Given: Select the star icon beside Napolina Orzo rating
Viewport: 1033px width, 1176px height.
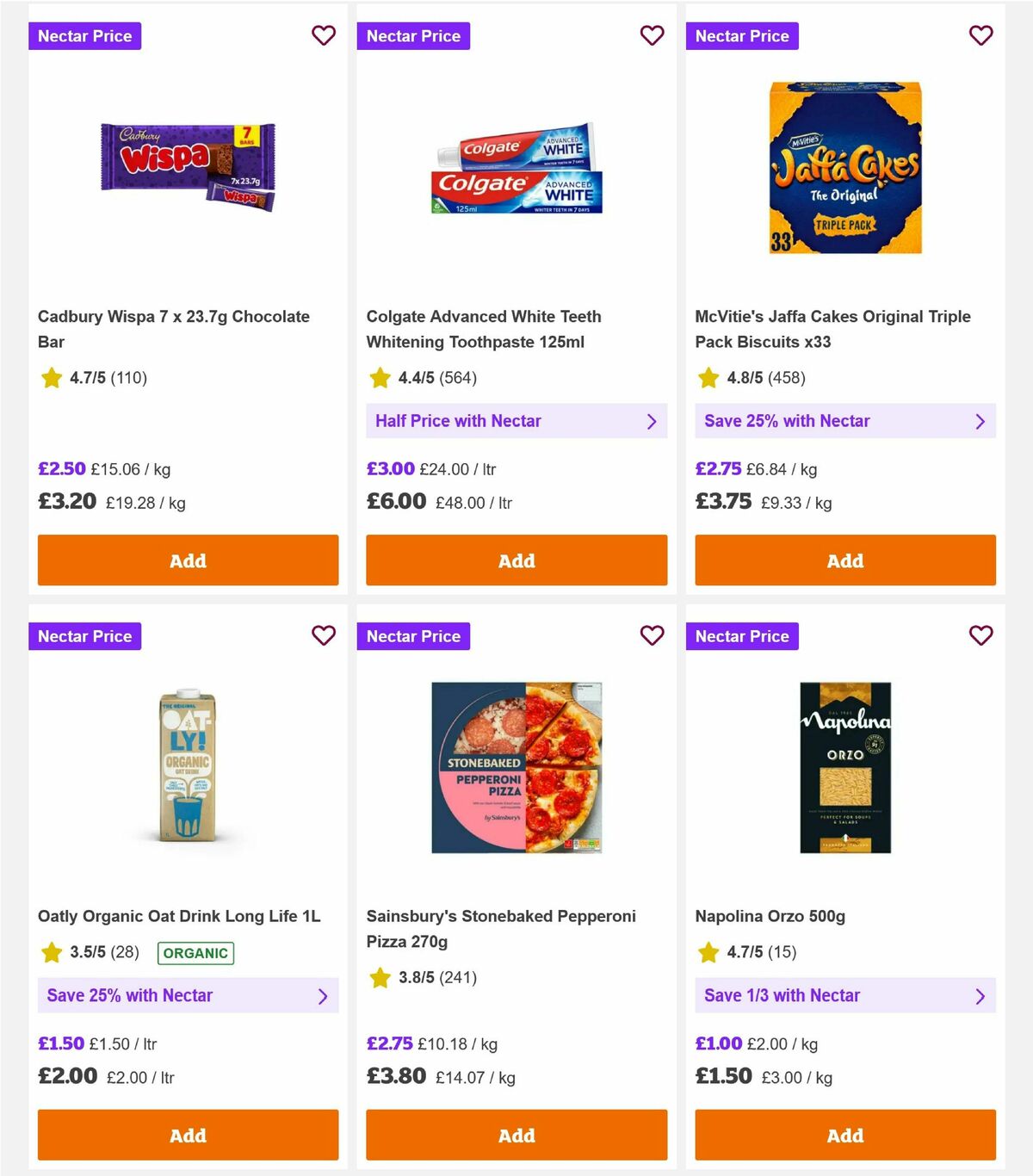Looking at the screenshot, I should pyautogui.click(x=707, y=952).
